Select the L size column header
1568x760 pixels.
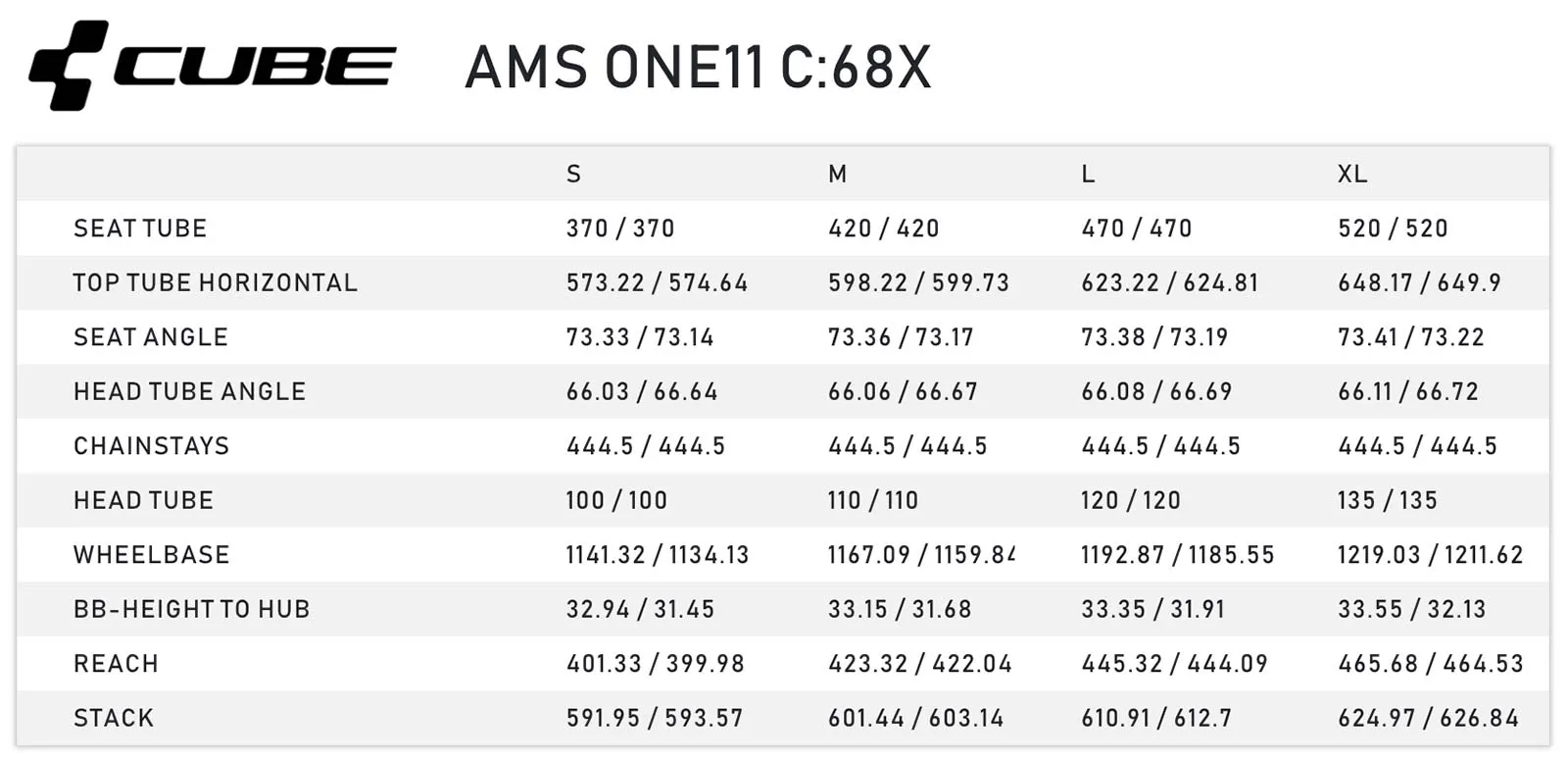pyautogui.click(x=1088, y=175)
